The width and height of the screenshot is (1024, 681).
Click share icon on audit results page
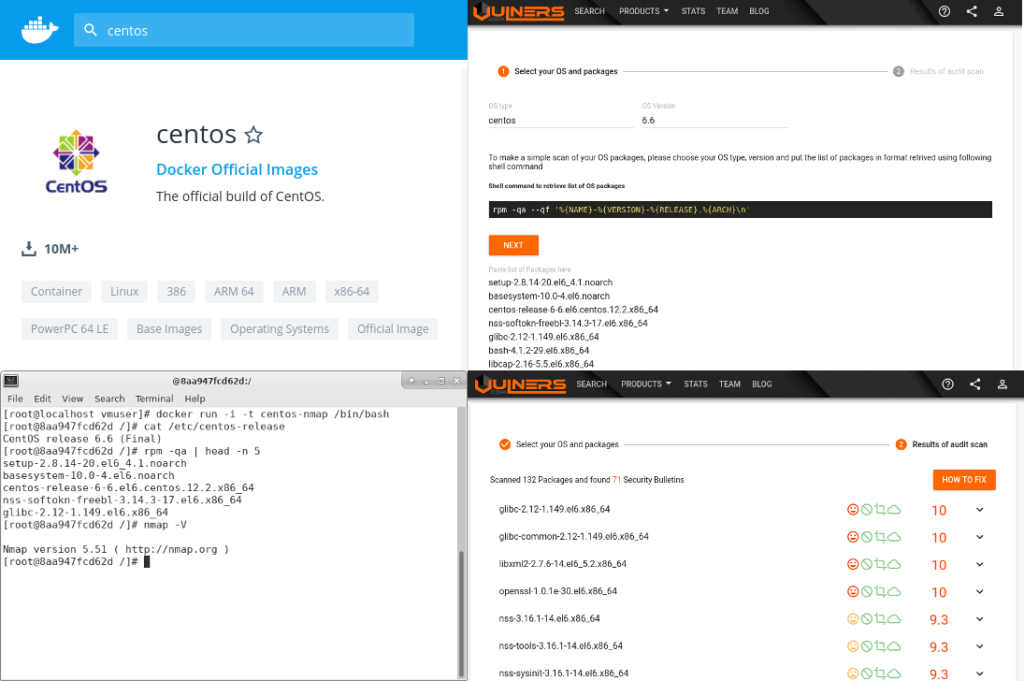(975, 384)
